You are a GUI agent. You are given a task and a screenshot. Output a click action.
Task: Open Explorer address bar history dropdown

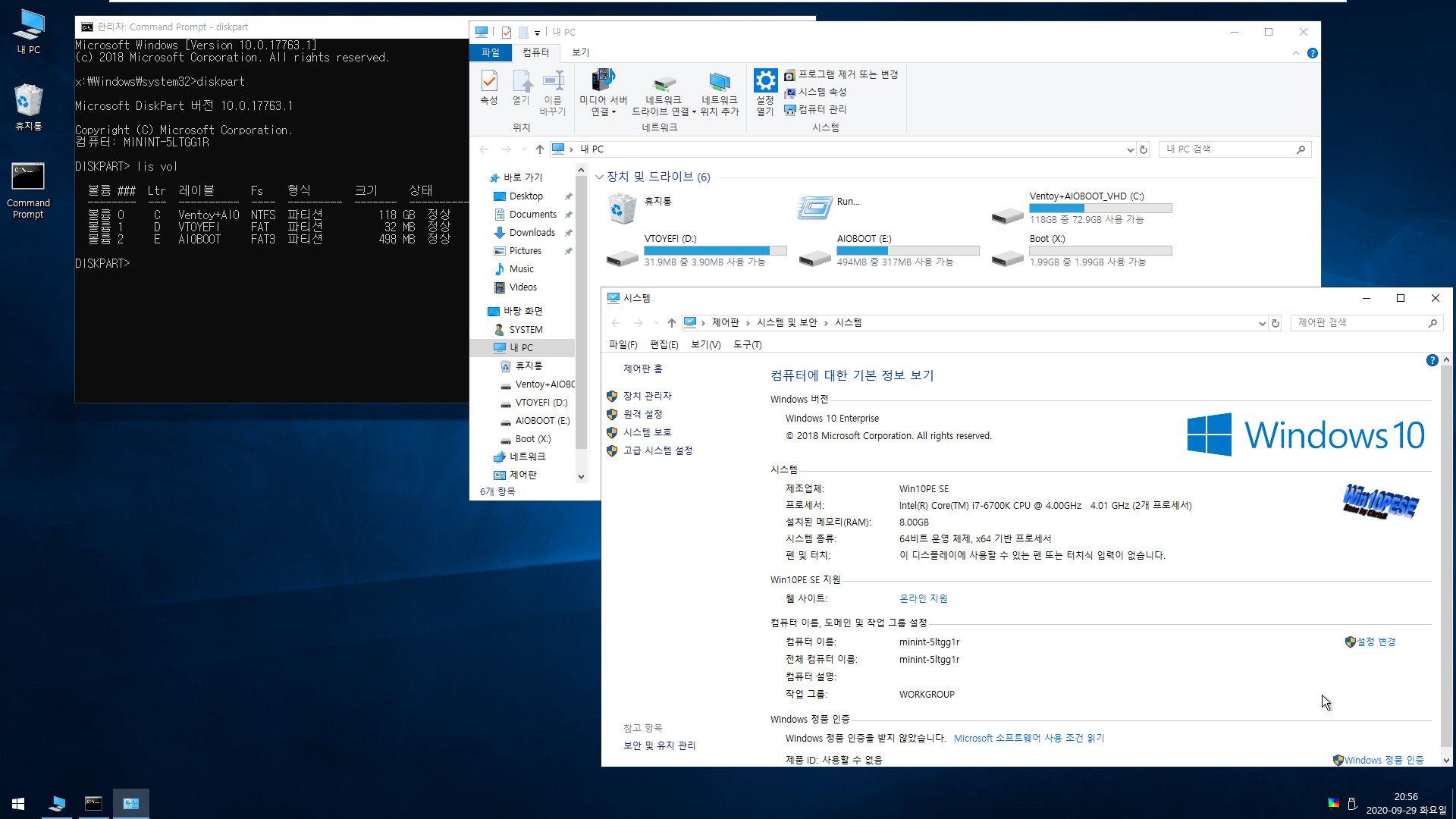click(x=1130, y=149)
